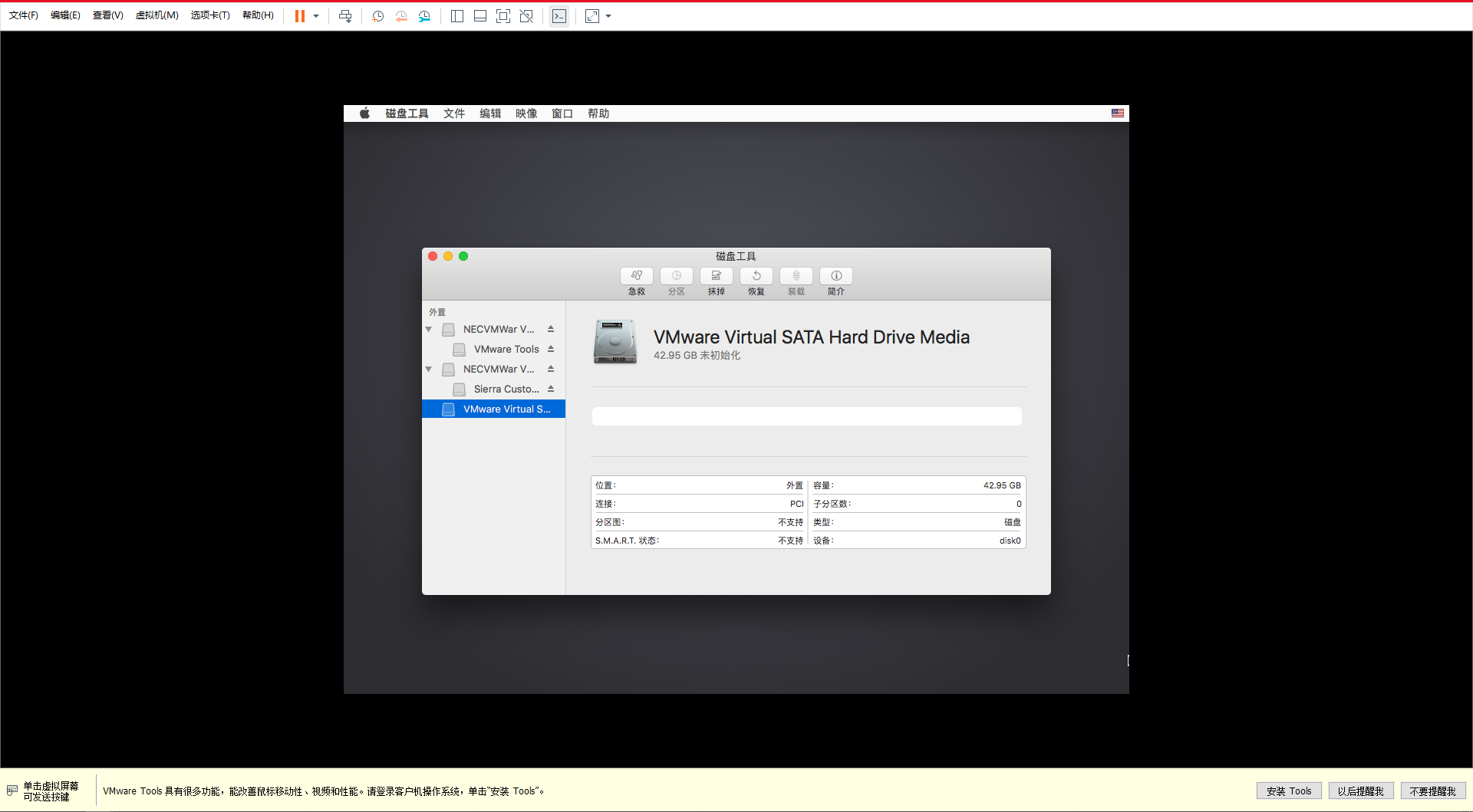The image size is (1473, 812).
Task: Select the VMware Tools volume in sidebar
Action: 493,350
